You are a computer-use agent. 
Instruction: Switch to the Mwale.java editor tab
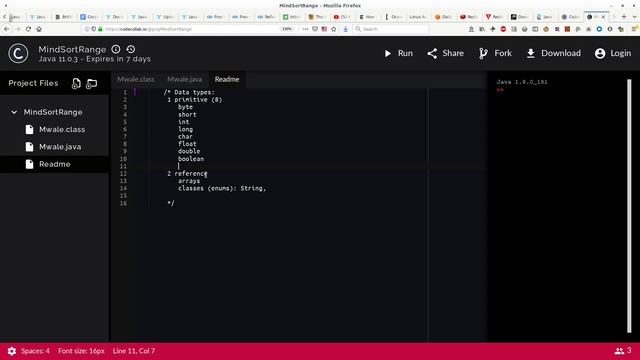pyautogui.click(x=184, y=79)
